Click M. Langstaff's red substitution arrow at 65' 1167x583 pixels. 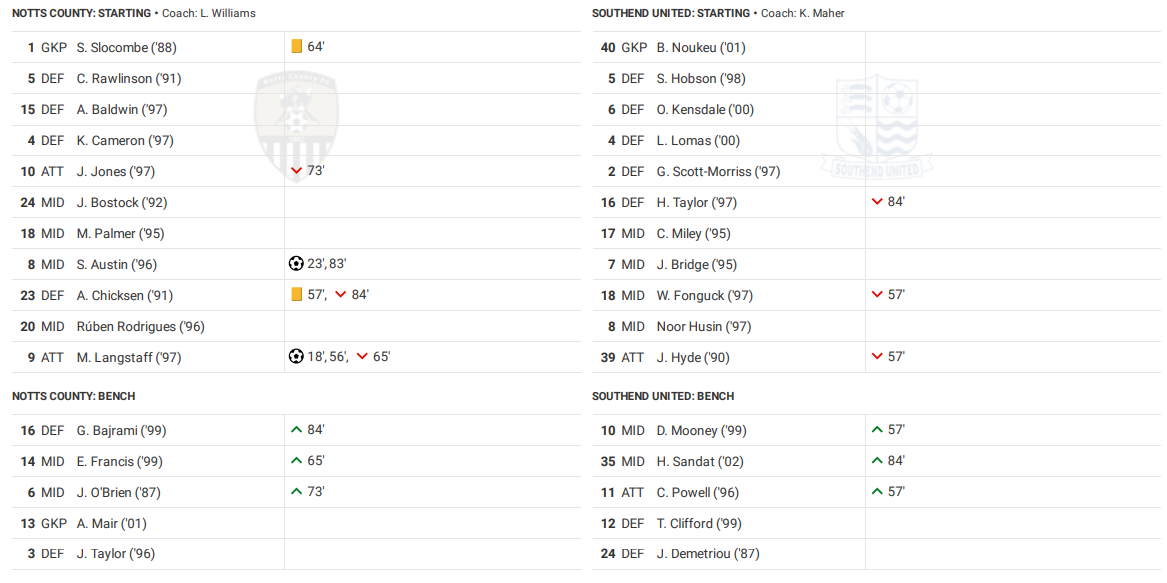click(x=362, y=357)
